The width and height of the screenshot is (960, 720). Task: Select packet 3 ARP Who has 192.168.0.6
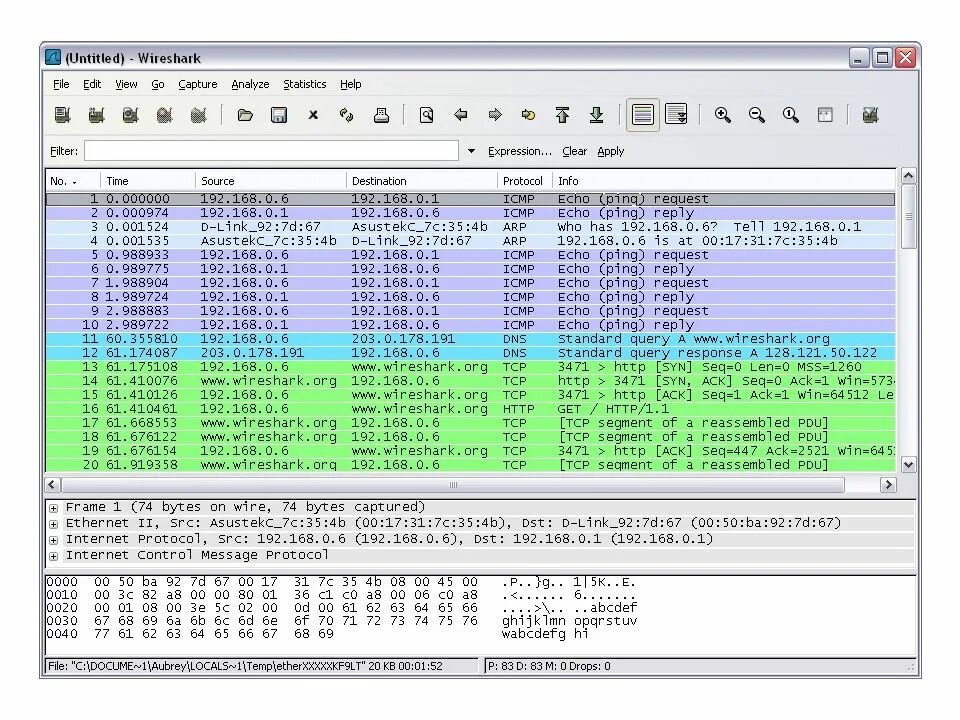point(471,227)
